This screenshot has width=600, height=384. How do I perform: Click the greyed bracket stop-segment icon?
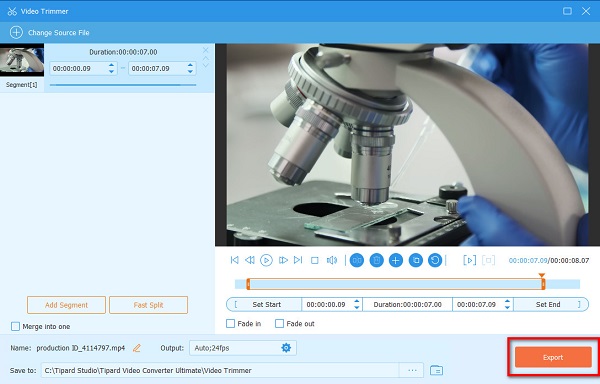pos(488,260)
